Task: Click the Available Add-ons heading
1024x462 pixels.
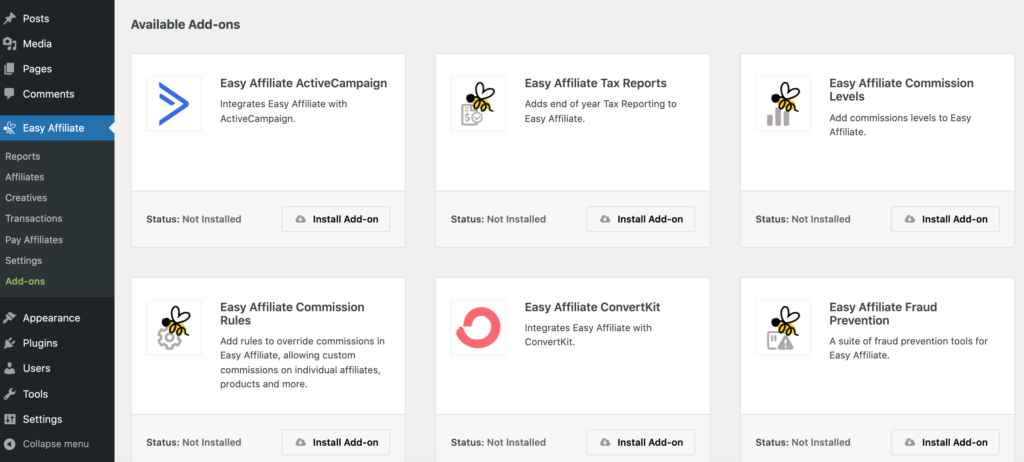Action: coord(185,25)
